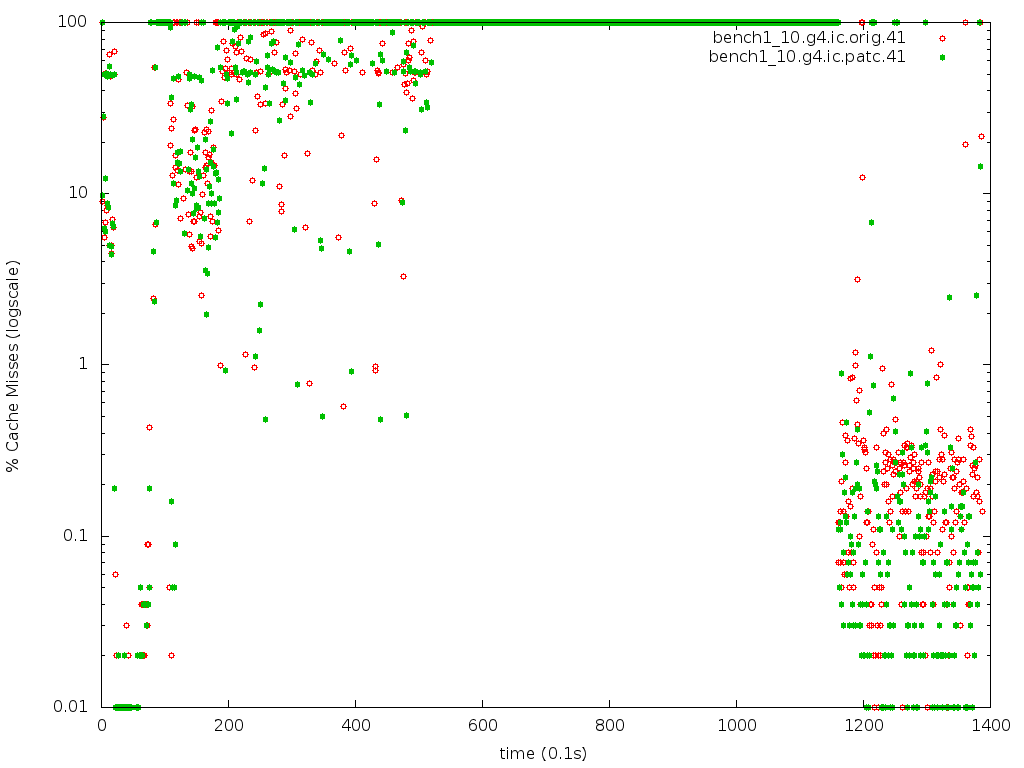Click the 200 tick label on x-axis
This screenshot has width=1024, height=768.
[229, 725]
